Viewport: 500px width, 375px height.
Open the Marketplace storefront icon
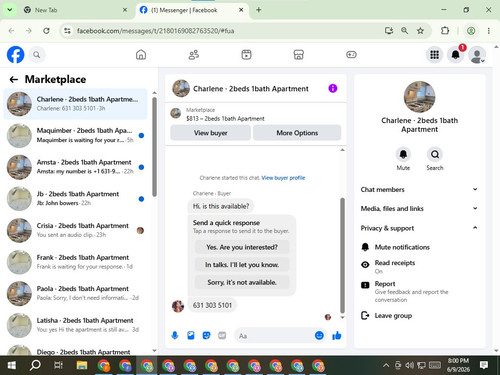pos(299,55)
